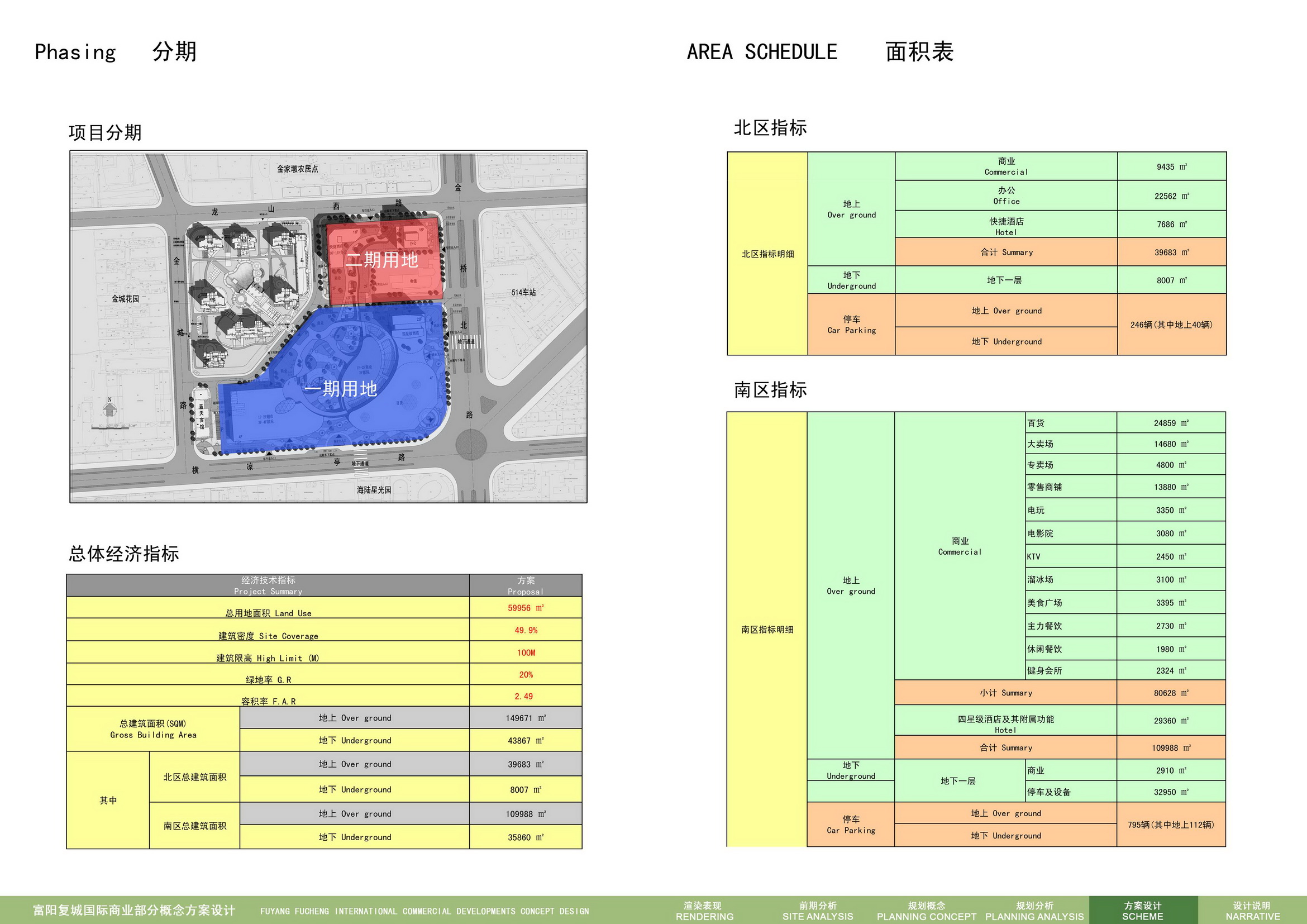Viewport: 1307px width, 924px height.
Task: Select the 80628 m² subtotal value
Action: tap(1171, 693)
